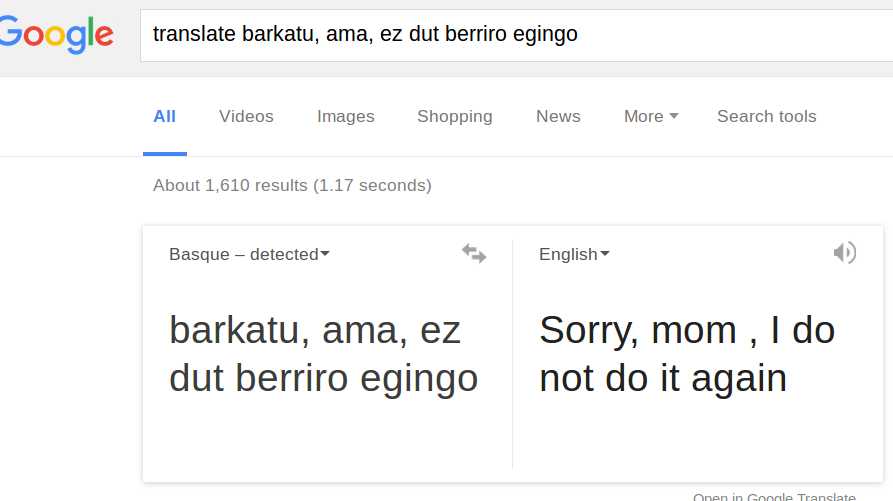The image size is (893, 501).
Task: Click the About 1,610 results text
Action: 292,185
